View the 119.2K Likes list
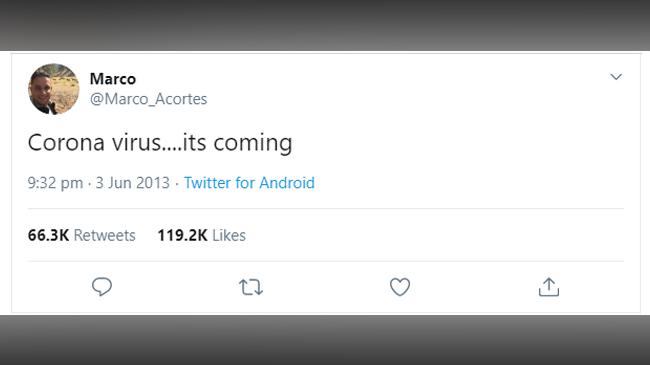Image resolution: width=650 pixels, height=365 pixels. [201, 235]
